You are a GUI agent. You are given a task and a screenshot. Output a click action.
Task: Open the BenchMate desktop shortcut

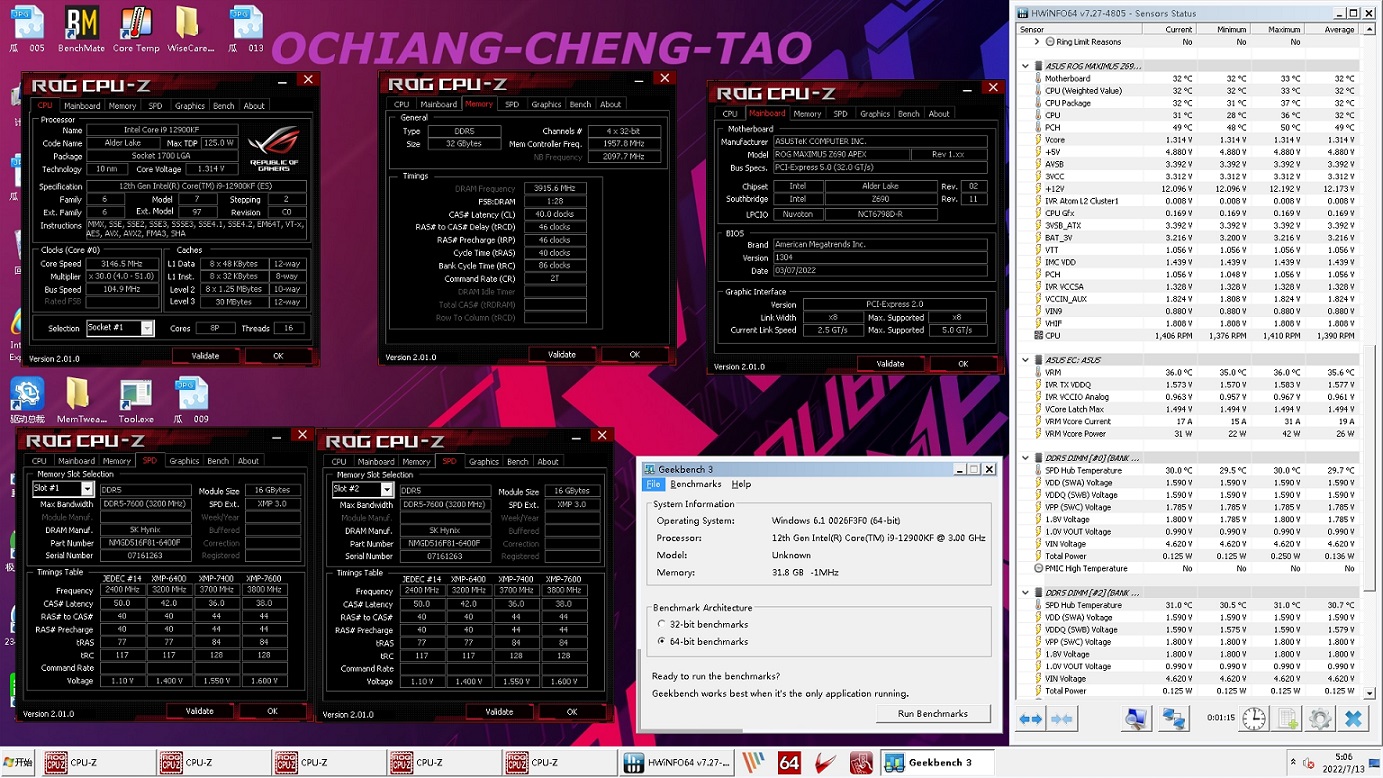click(82, 29)
